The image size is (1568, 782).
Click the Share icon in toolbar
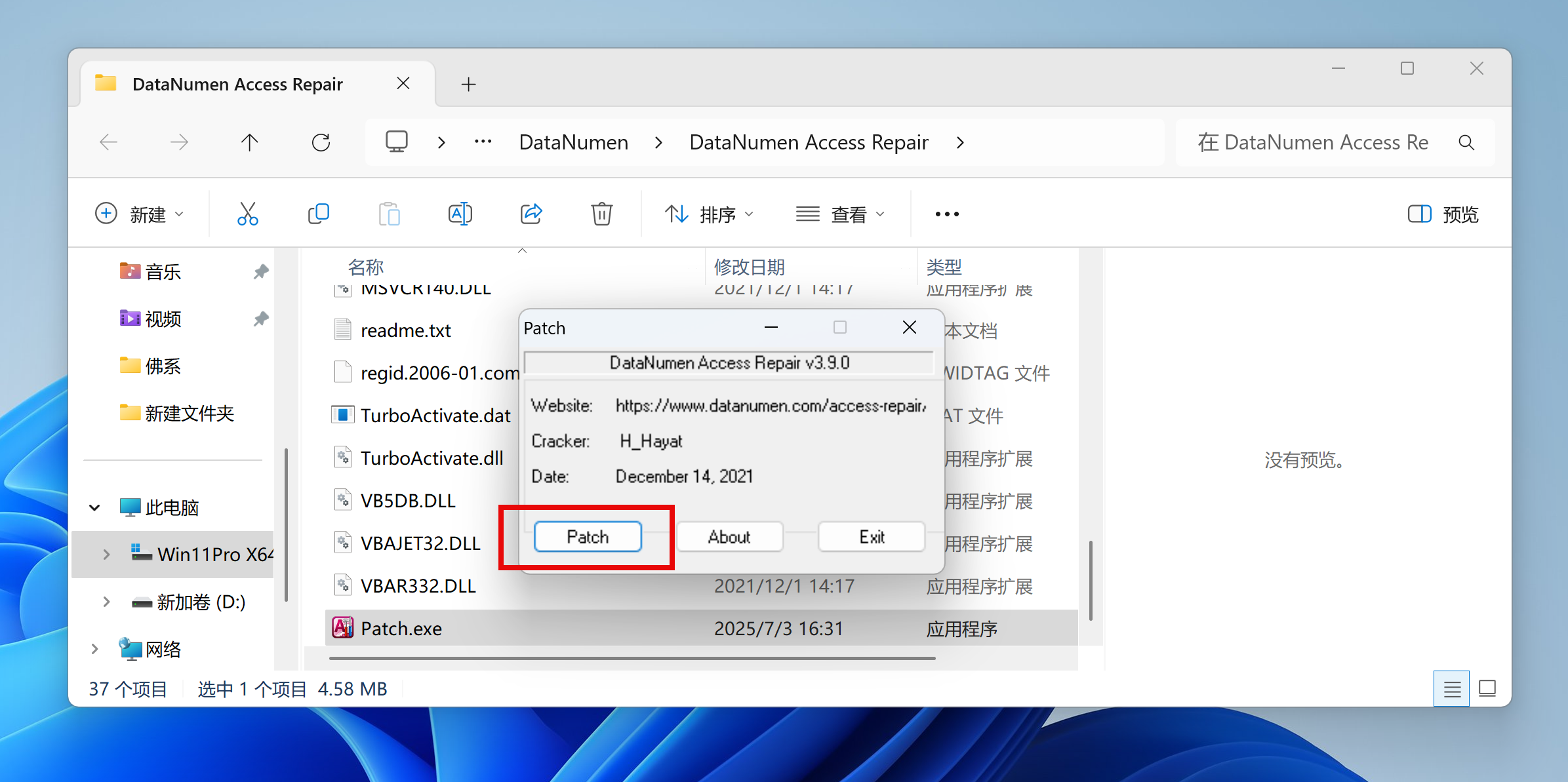531,214
